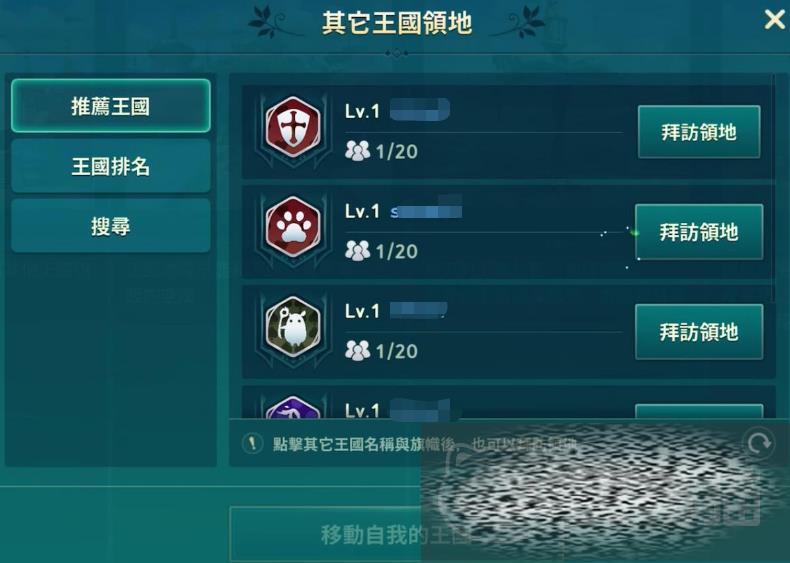Image resolution: width=790 pixels, height=563 pixels.
Task: Click the members icon in the third kingdom row
Action: click(357, 350)
